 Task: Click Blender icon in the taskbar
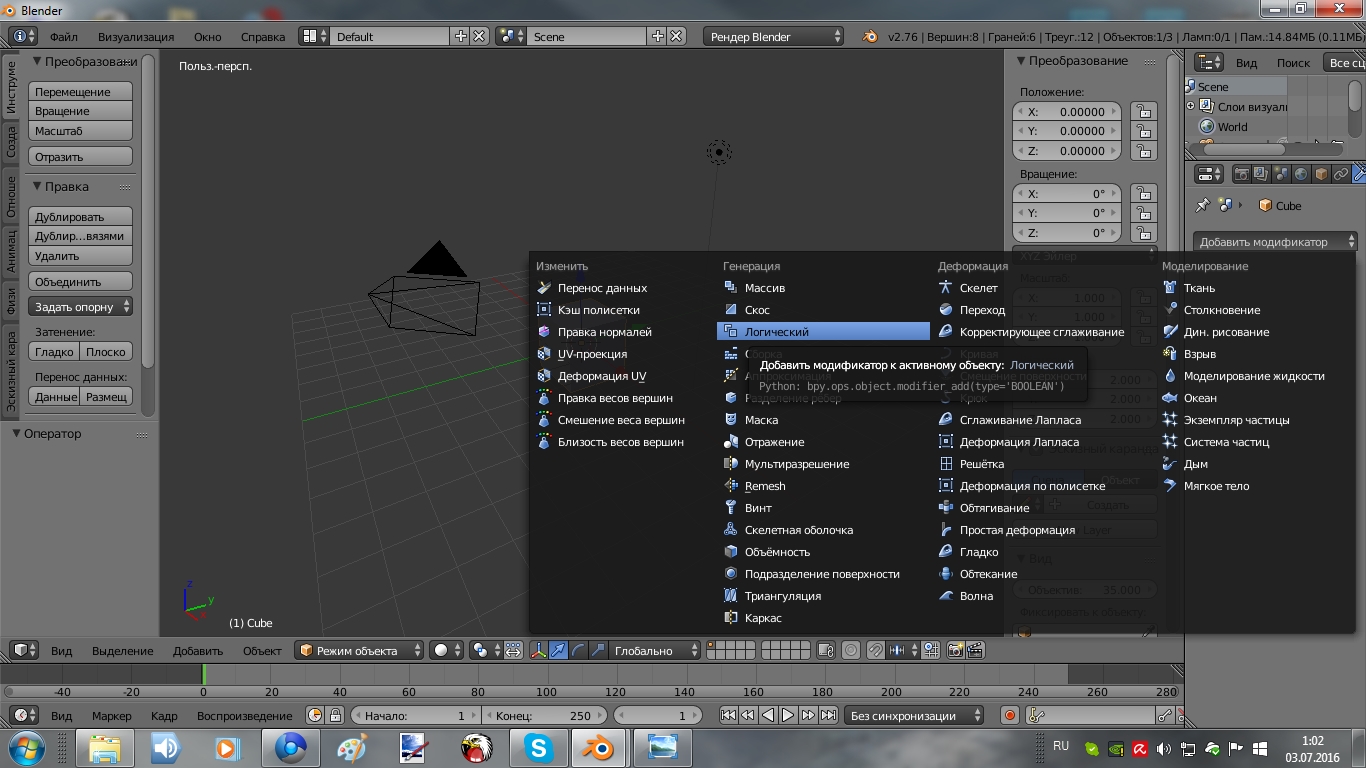tap(599, 747)
